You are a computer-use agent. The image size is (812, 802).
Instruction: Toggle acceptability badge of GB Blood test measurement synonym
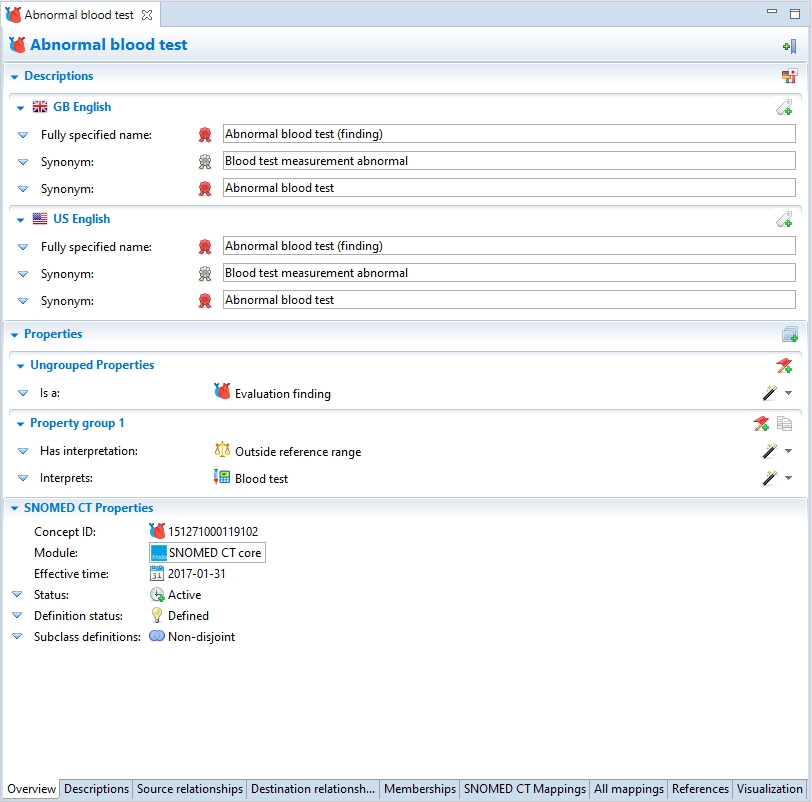[x=205, y=161]
